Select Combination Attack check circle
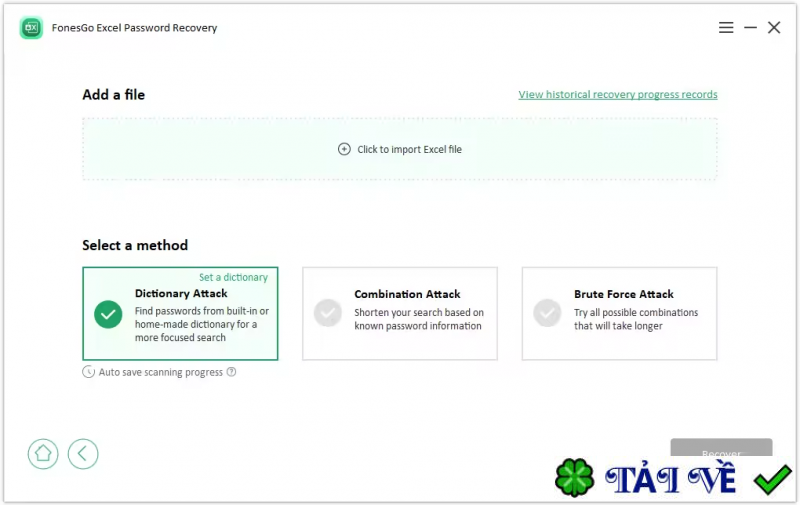Screen dimensions: 800x505 tap(328, 313)
